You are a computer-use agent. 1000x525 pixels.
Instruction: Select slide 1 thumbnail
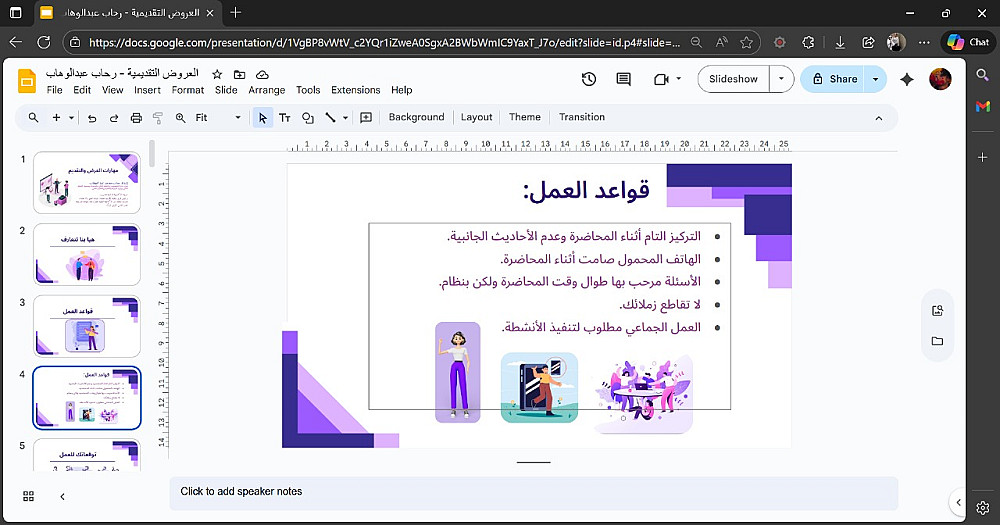[87, 182]
